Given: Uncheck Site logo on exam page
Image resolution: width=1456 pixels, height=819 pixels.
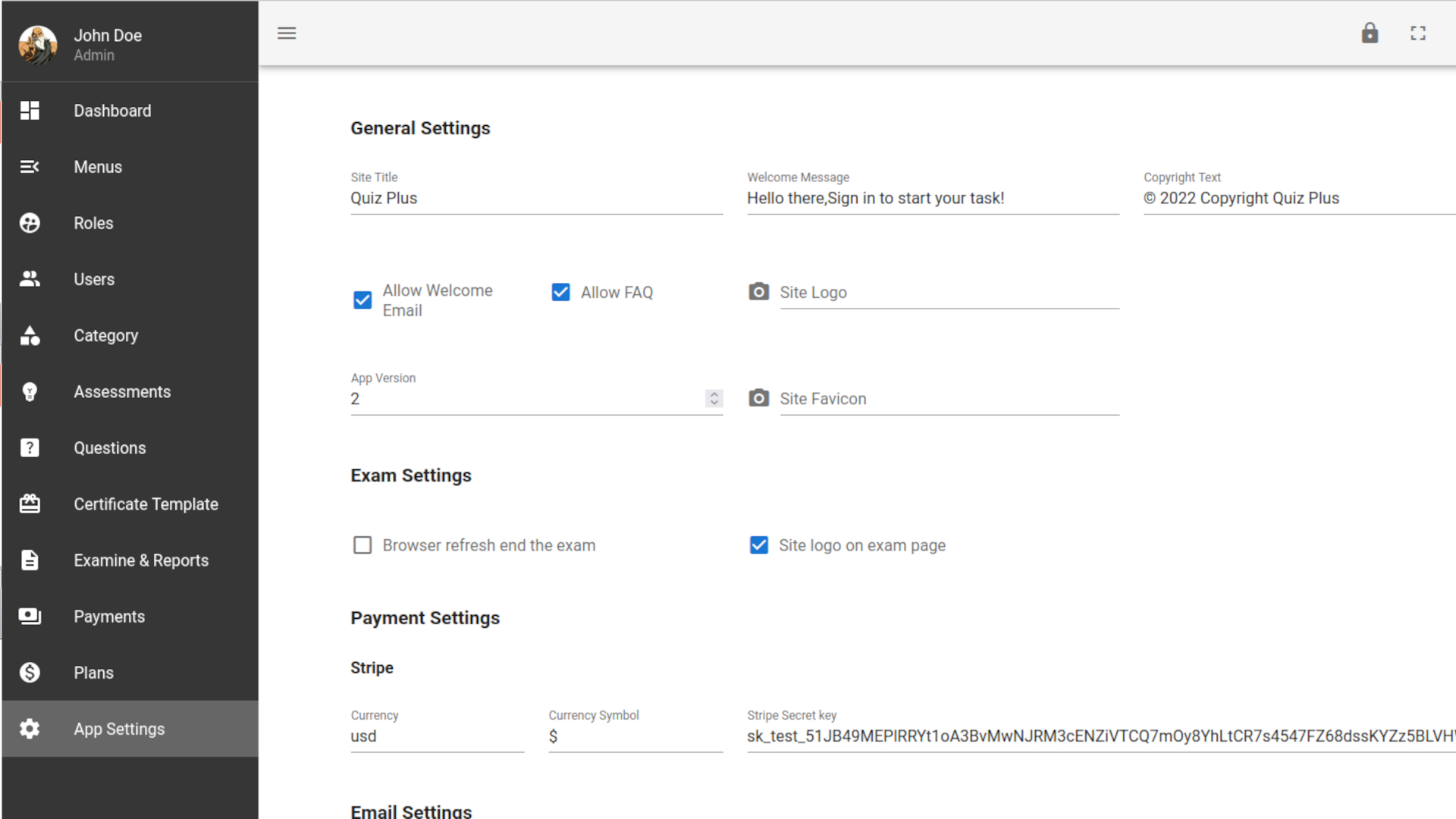Looking at the screenshot, I should pyautogui.click(x=758, y=545).
